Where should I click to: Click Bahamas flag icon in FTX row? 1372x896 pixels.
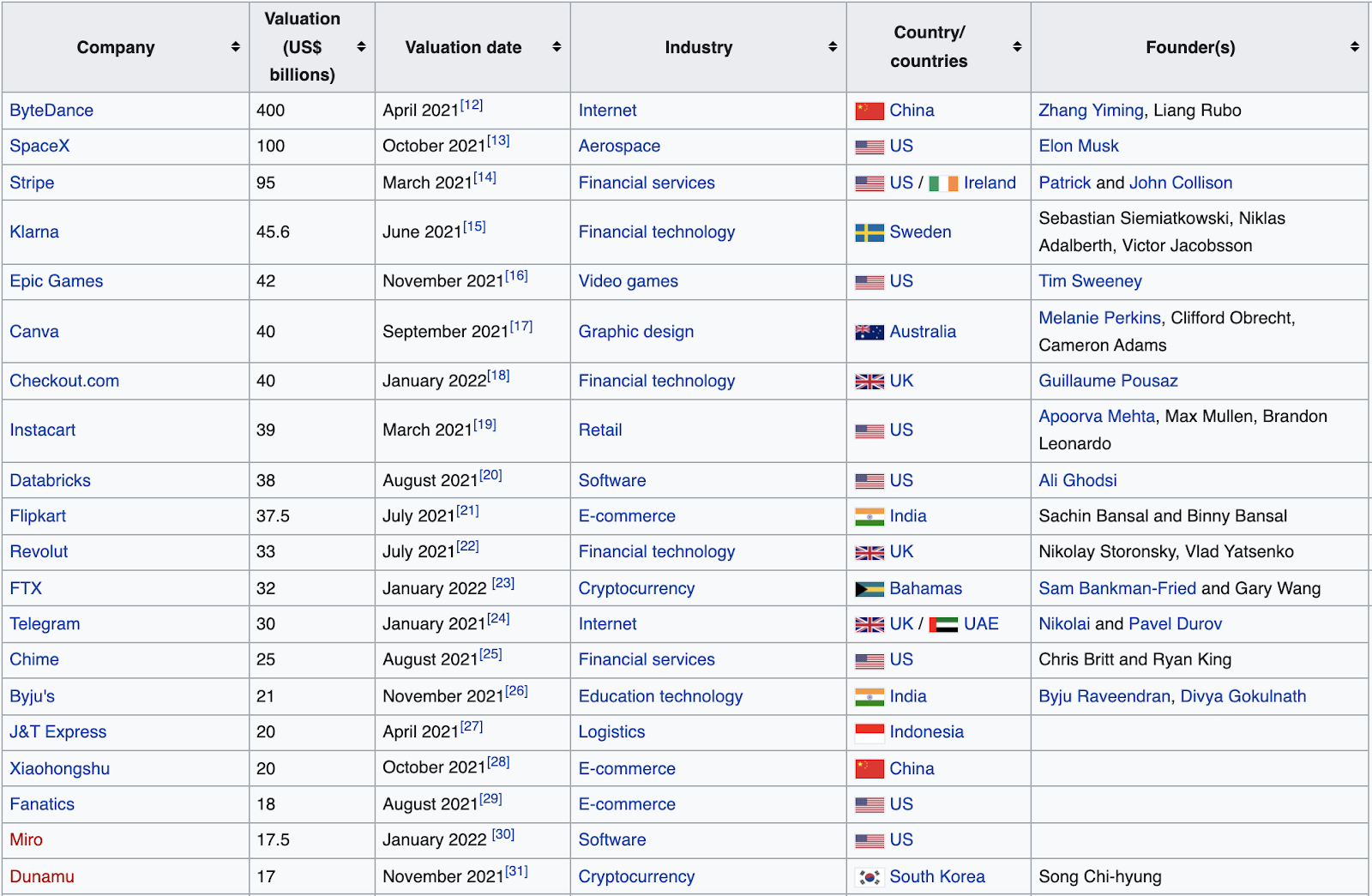coord(870,589)
